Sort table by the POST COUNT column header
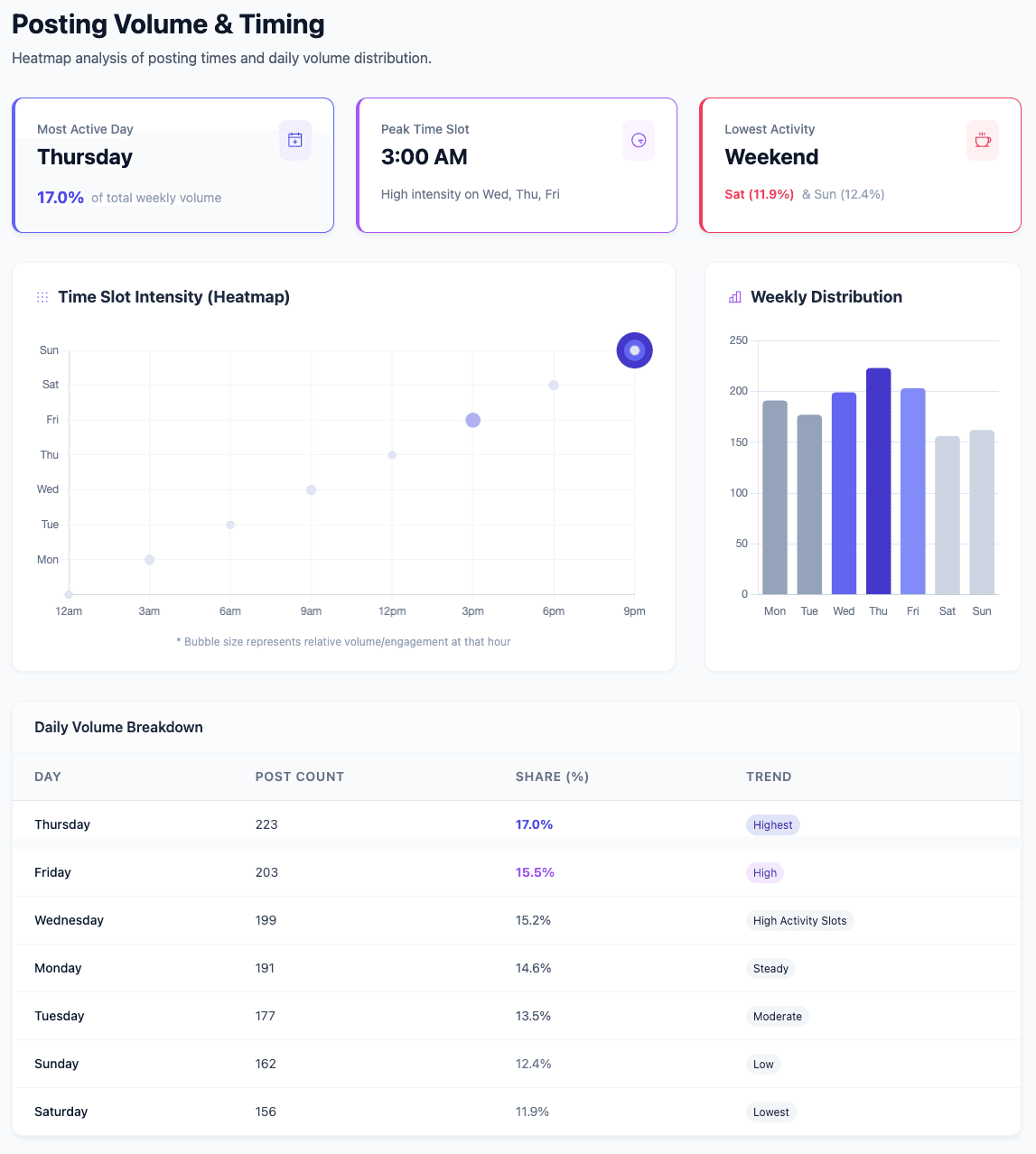Screen dimensions: 1036x1154 click(300, 777)
